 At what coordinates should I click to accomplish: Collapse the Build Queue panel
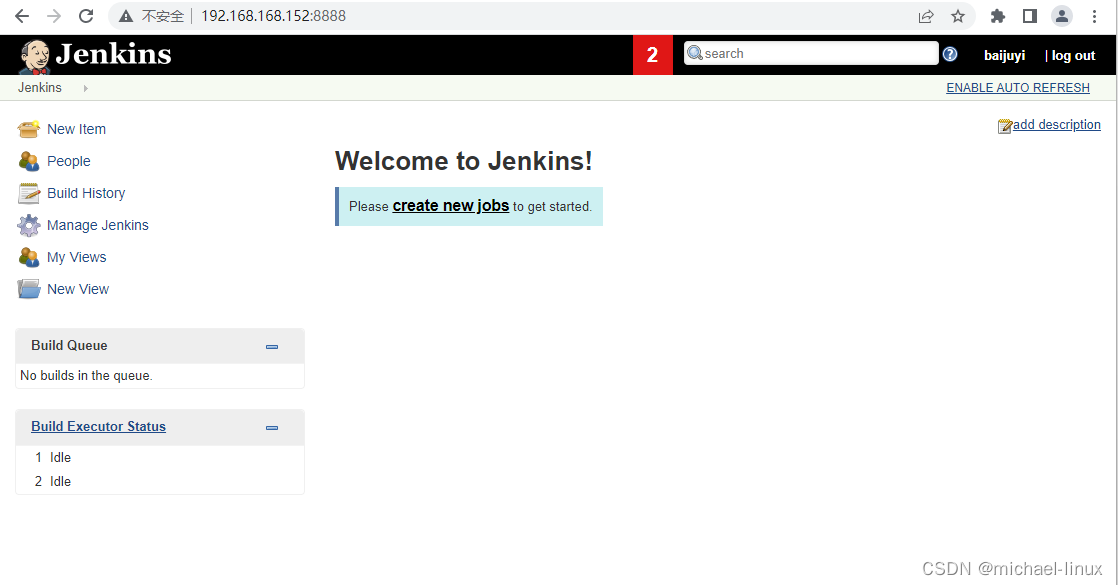[272, 347]
